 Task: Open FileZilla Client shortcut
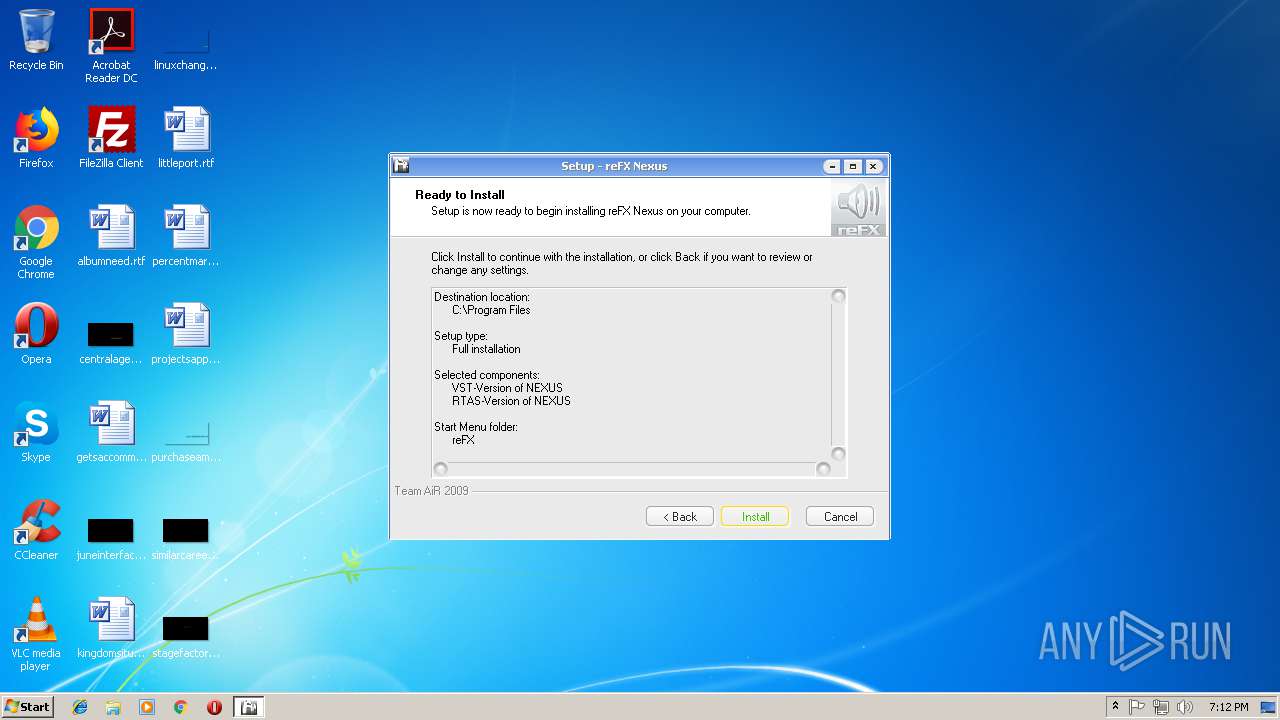click(111, 138)
